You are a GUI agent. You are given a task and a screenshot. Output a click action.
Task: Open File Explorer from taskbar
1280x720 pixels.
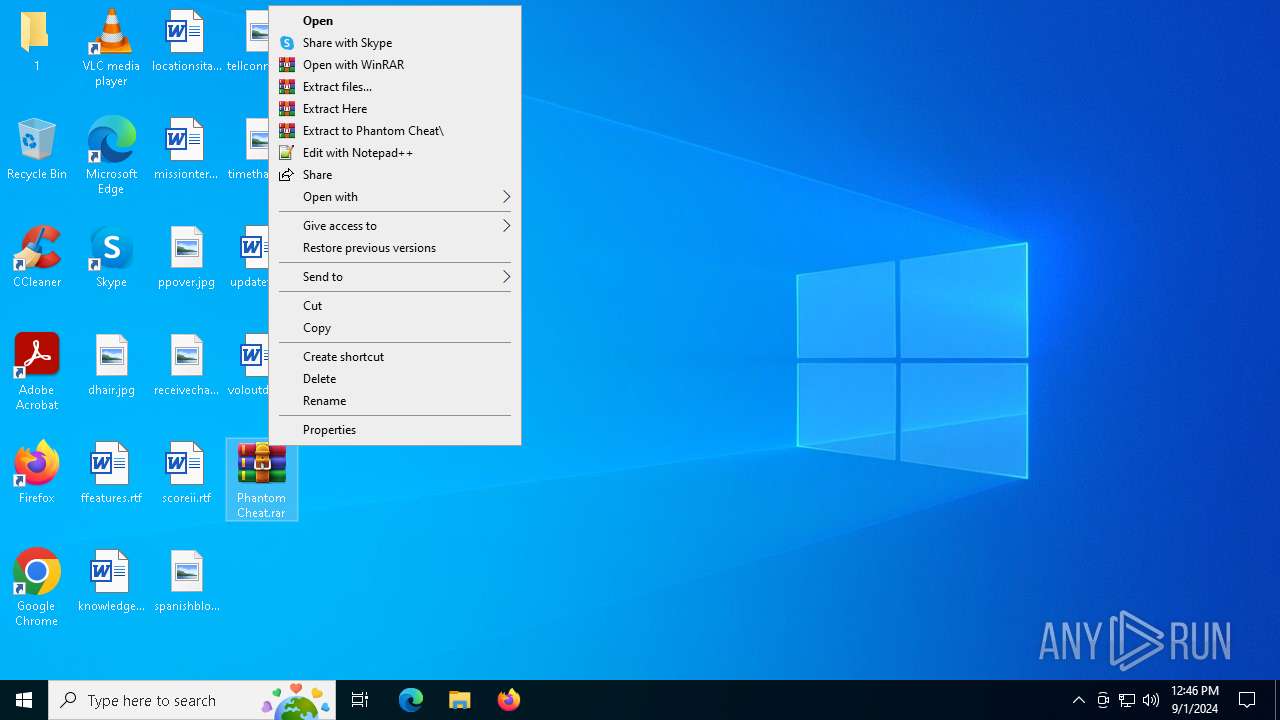pos(460,700)
